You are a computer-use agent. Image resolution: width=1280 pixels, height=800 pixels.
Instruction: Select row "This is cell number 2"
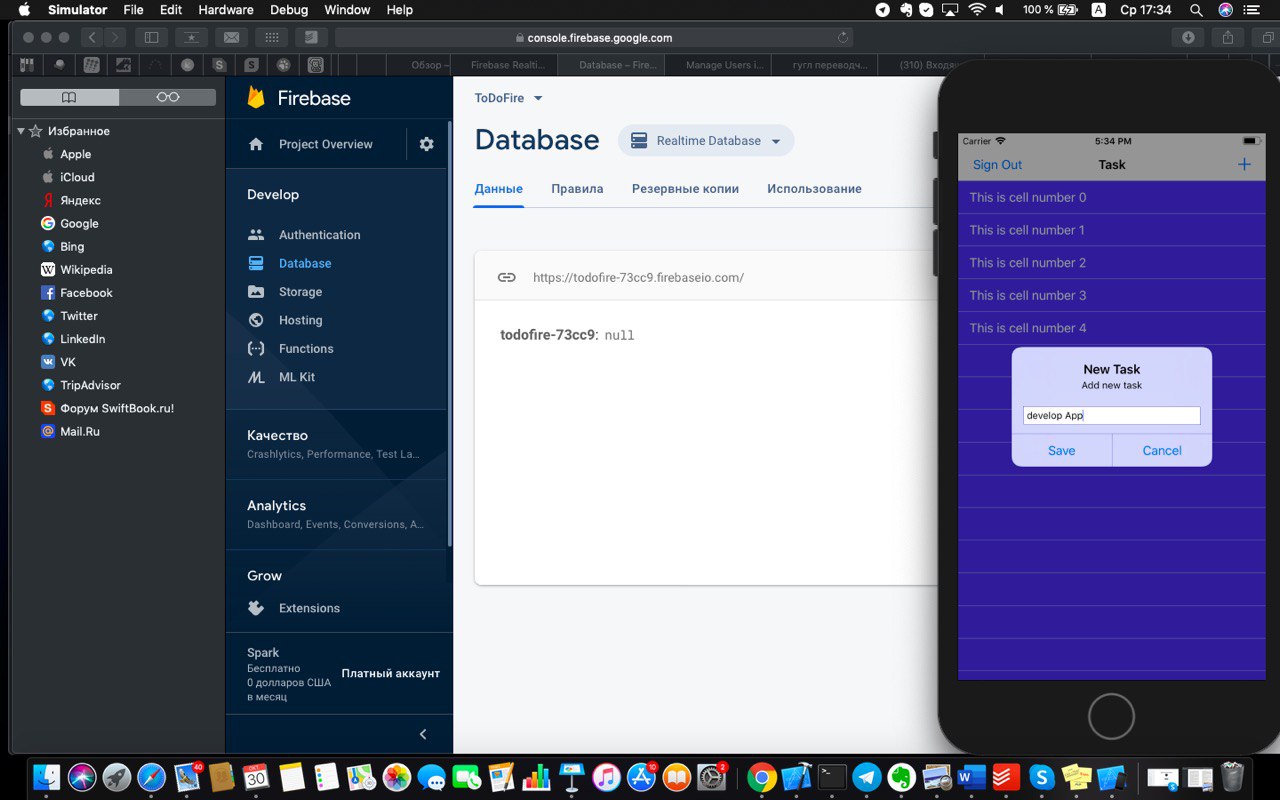1112,263
